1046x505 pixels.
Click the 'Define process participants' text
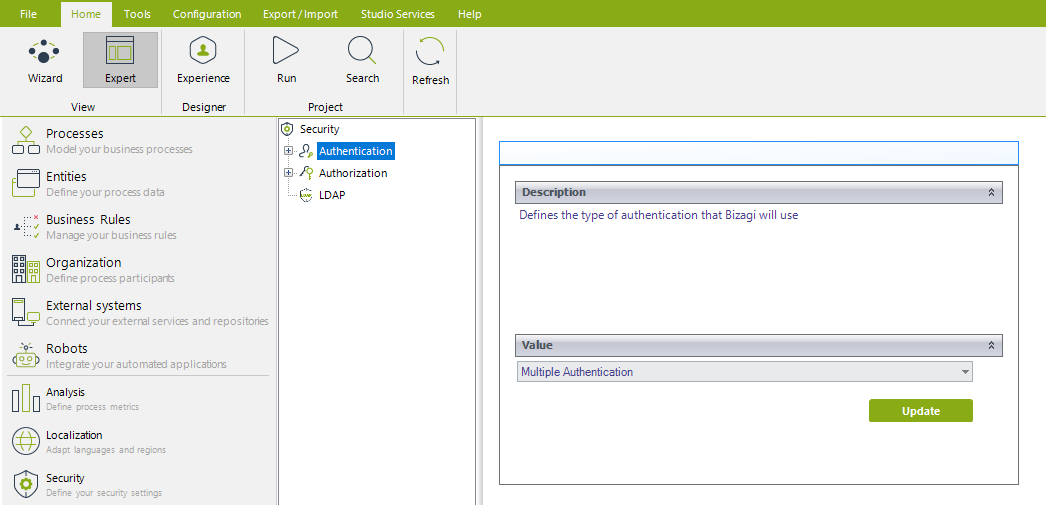[110, 278]
